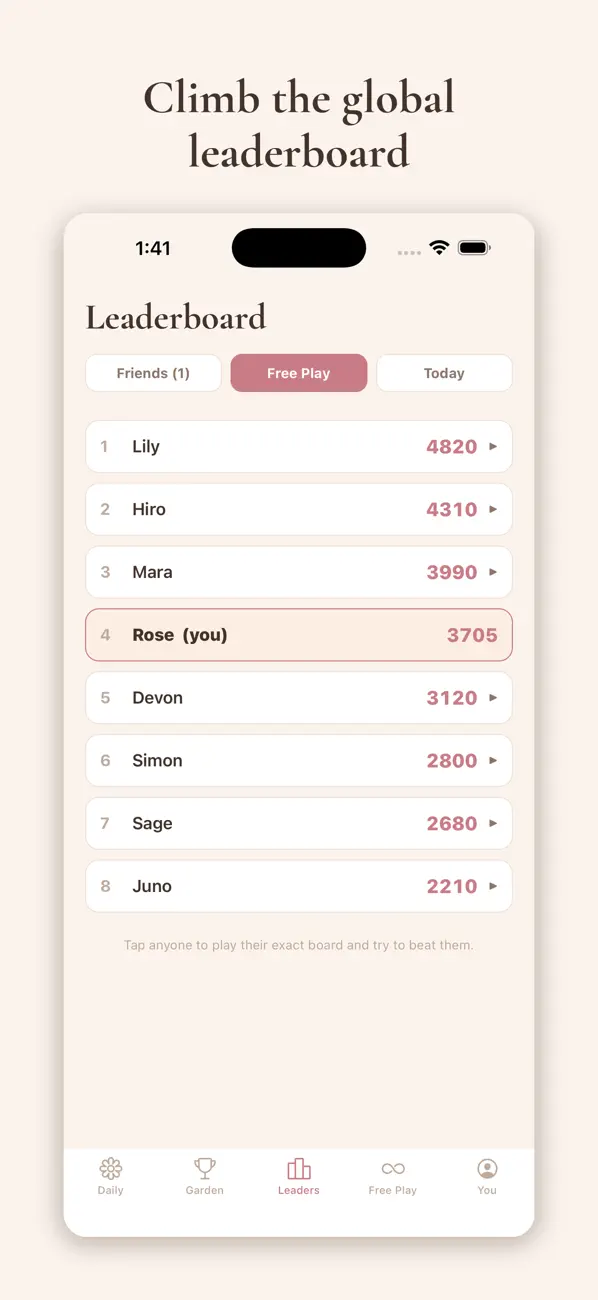Open the Free Play infinity icon
The image size is (598, 1300).
pyautogui.click(x=393, y=1168)
